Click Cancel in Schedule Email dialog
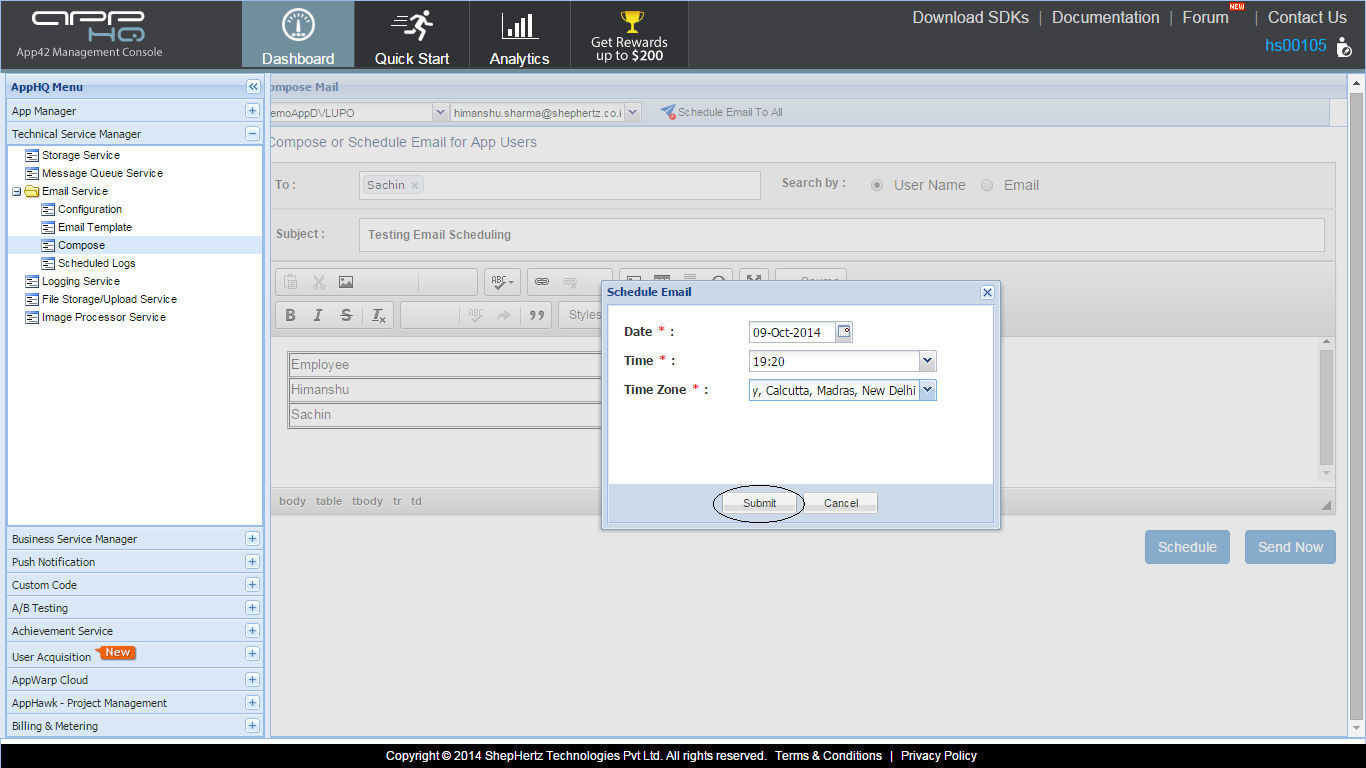The width and height of the screenshot is (1366, 768). point(841,503)
